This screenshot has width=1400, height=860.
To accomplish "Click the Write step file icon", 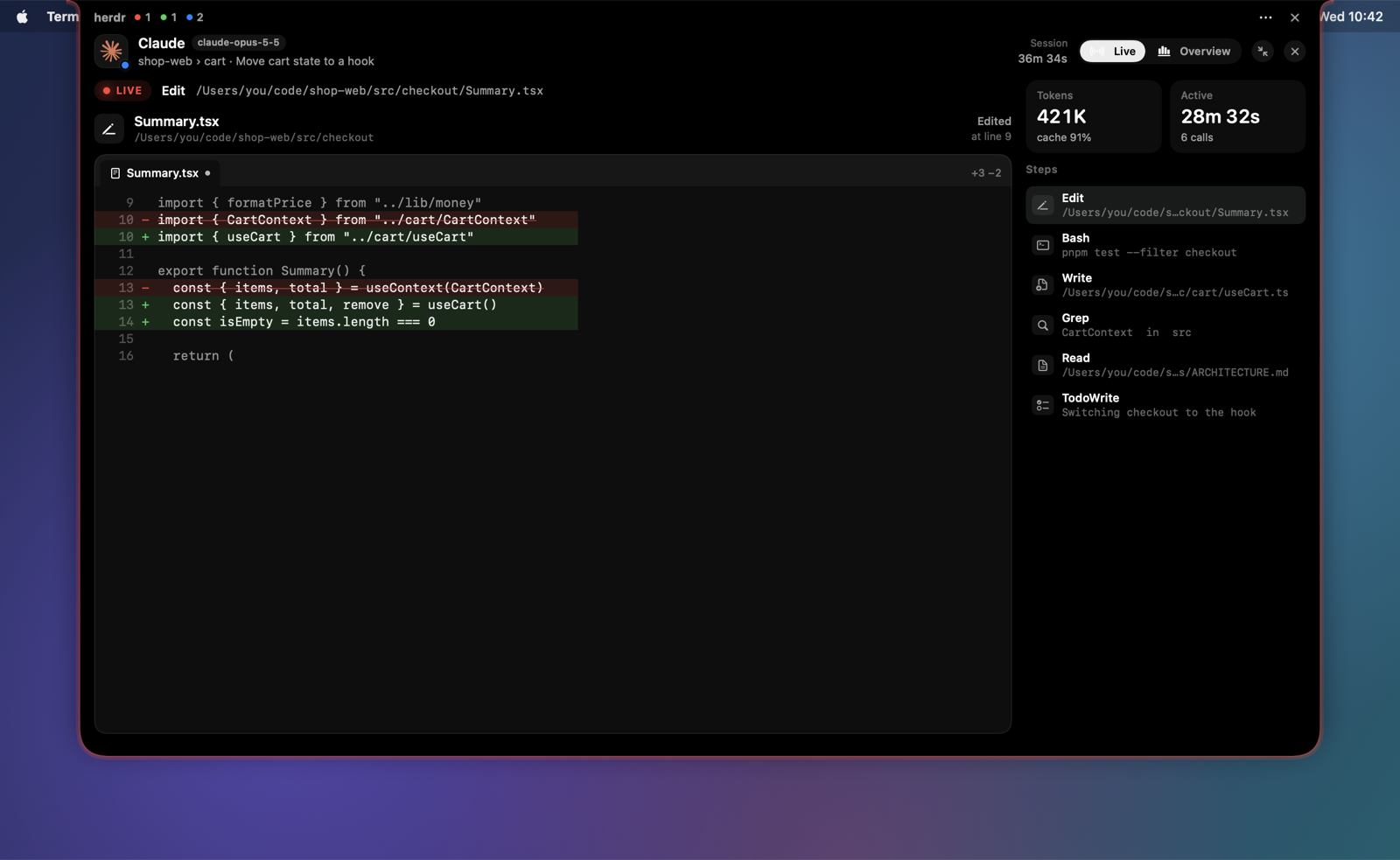I will click(1042, 285).
